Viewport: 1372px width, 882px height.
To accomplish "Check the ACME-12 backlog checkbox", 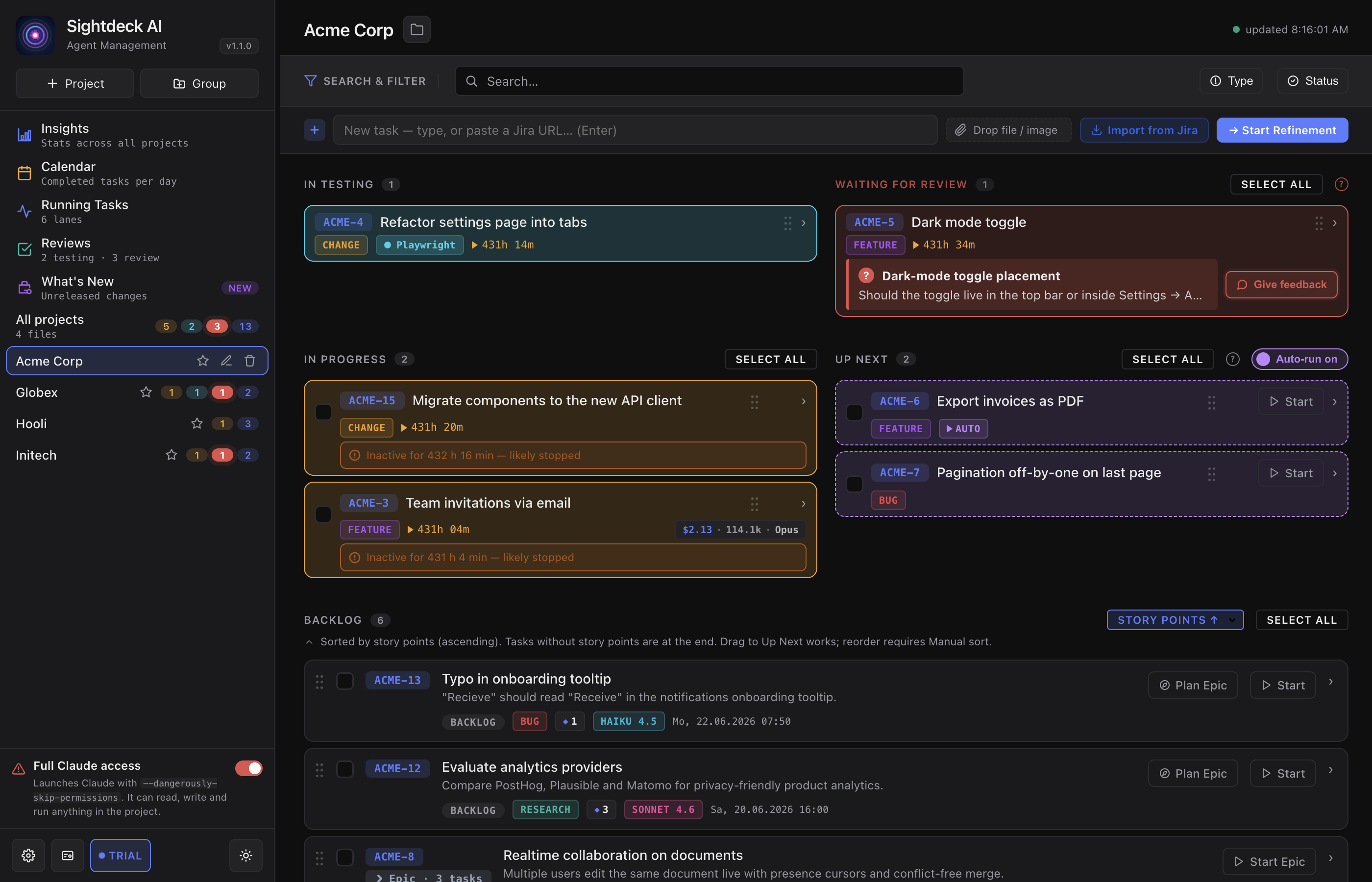I will (345, 769).
